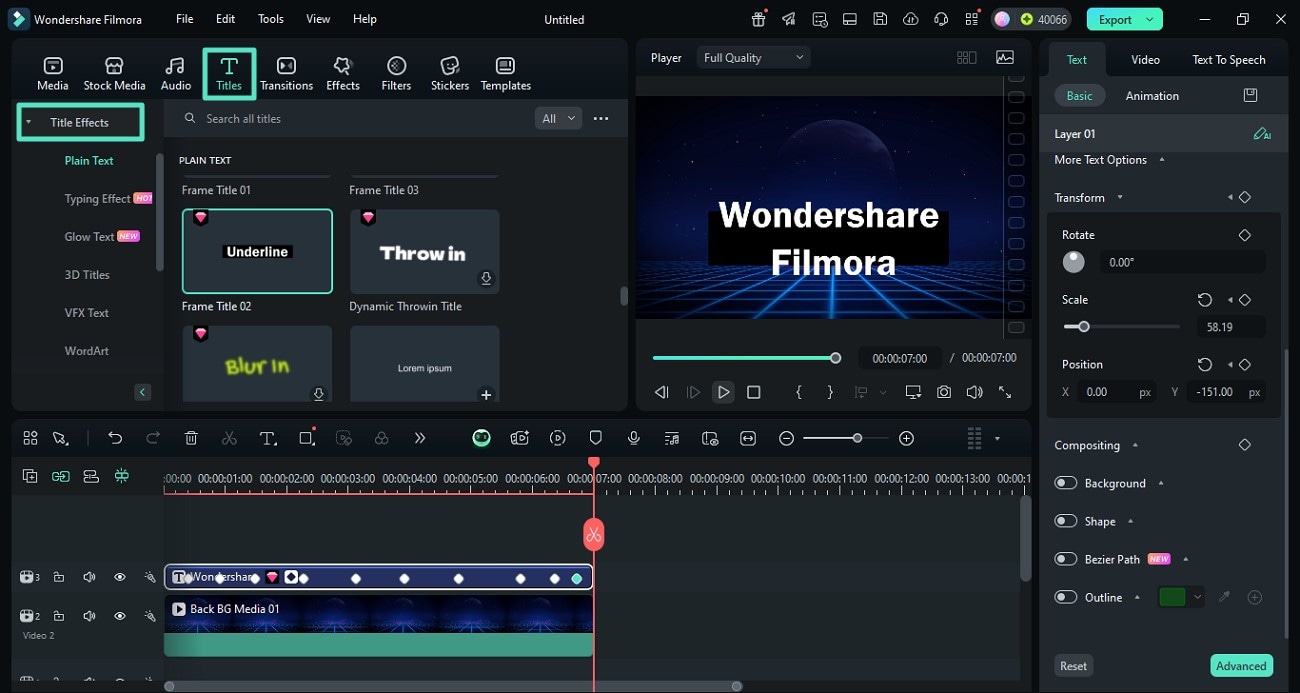Switch to the Animation sub-tab
Screen dimensions: 1300x693
click(x=1152, y=96)
